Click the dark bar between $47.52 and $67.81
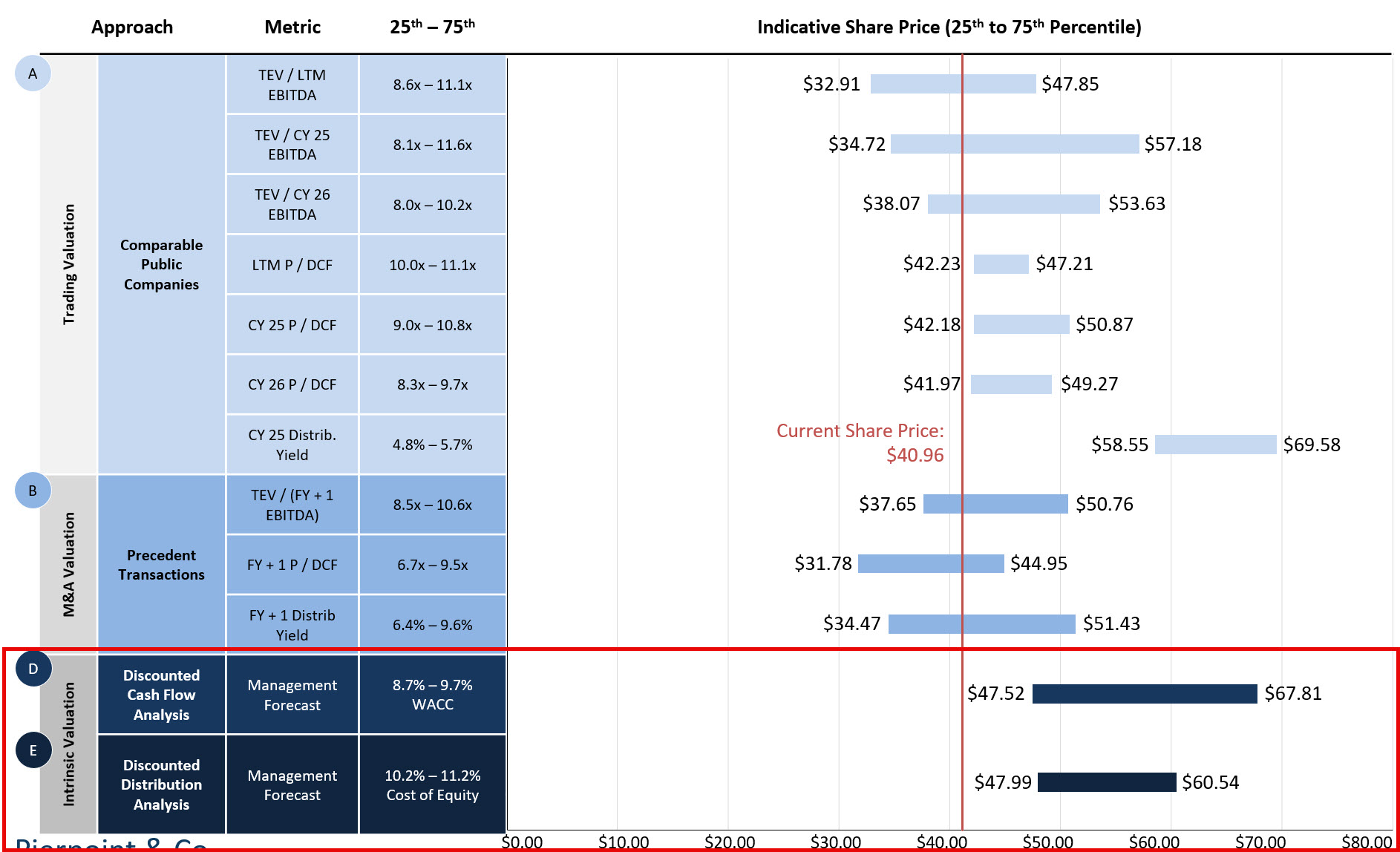The image size is (1400, 852). tap(1145, 694)
